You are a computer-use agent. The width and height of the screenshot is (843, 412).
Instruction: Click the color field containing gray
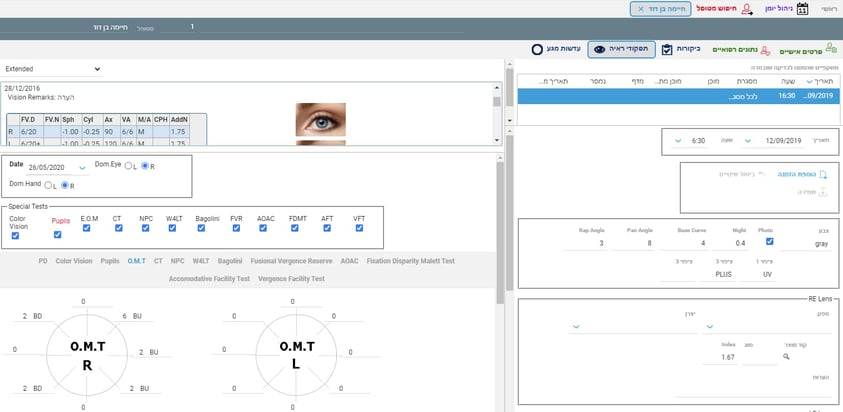point(804,244)
